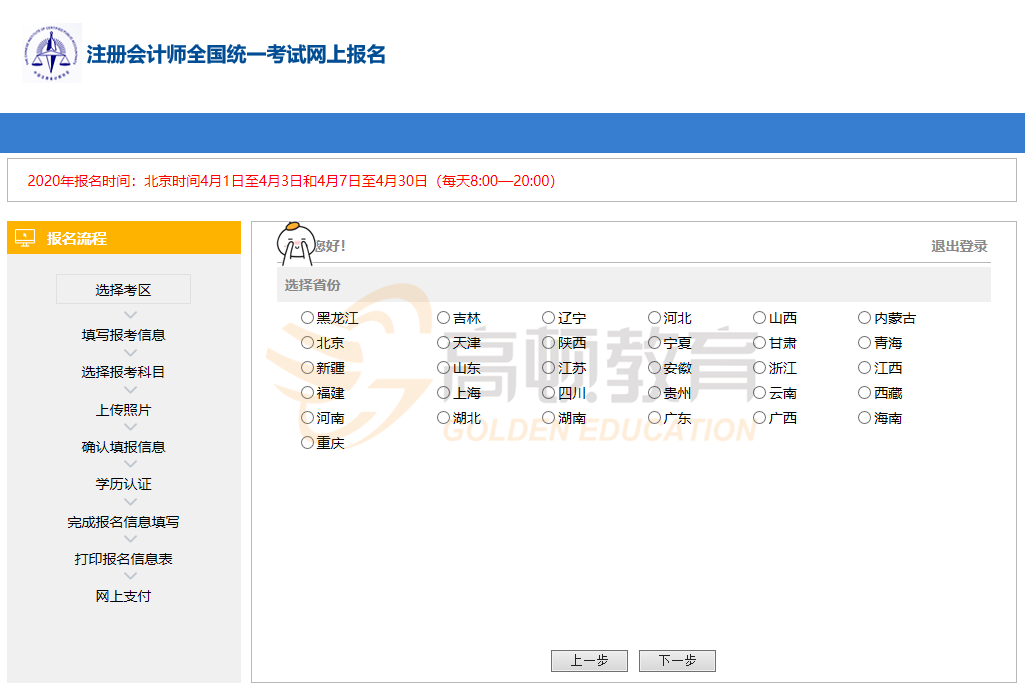This screenshot has height=689, width=1025.
Task: Select the 上海 radio option
Action: pos(444,393)
